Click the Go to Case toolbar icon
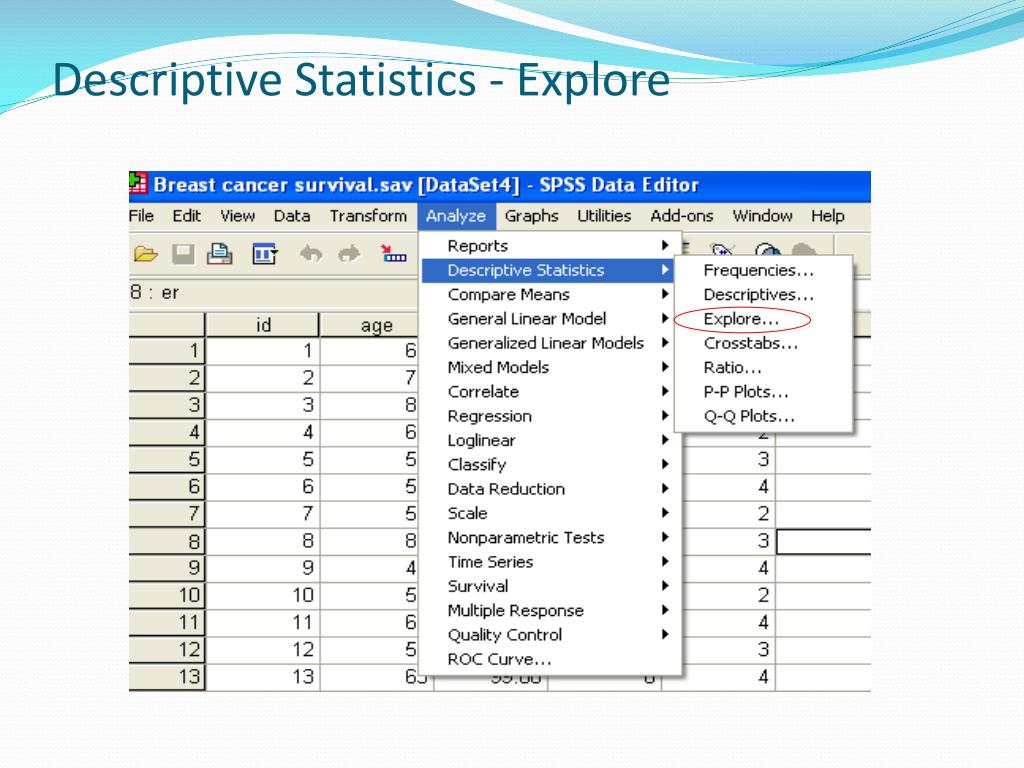Image resolution: width=1024 pixels, height=768 pixels. tap(394, 253)
